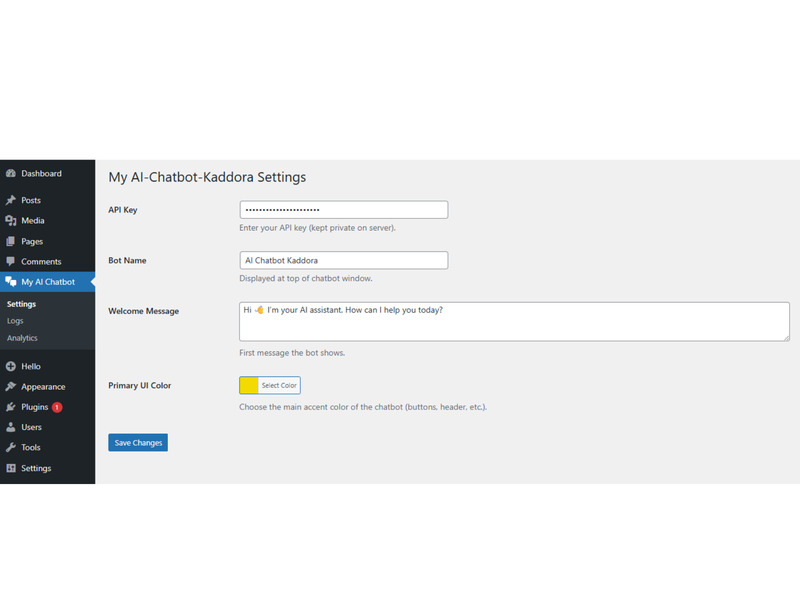The height and width of the screenshot is (600, 800).
Task: Click the Plugins plug icon
Action: click(10, 406)
